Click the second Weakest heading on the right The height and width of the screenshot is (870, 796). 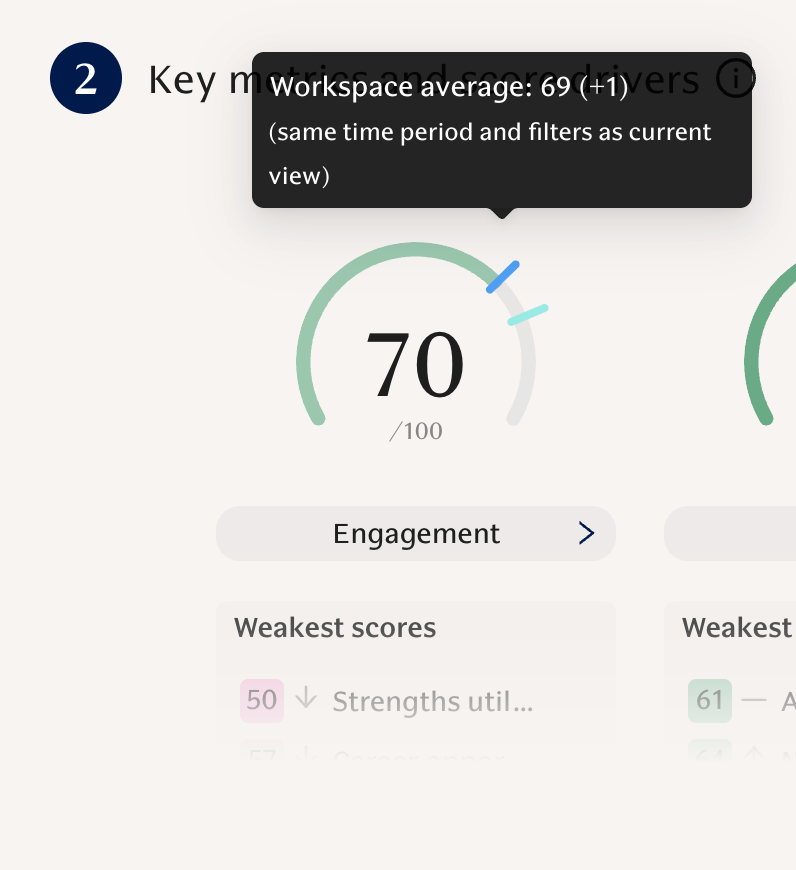pyautogui.click(x=737, y=628)
